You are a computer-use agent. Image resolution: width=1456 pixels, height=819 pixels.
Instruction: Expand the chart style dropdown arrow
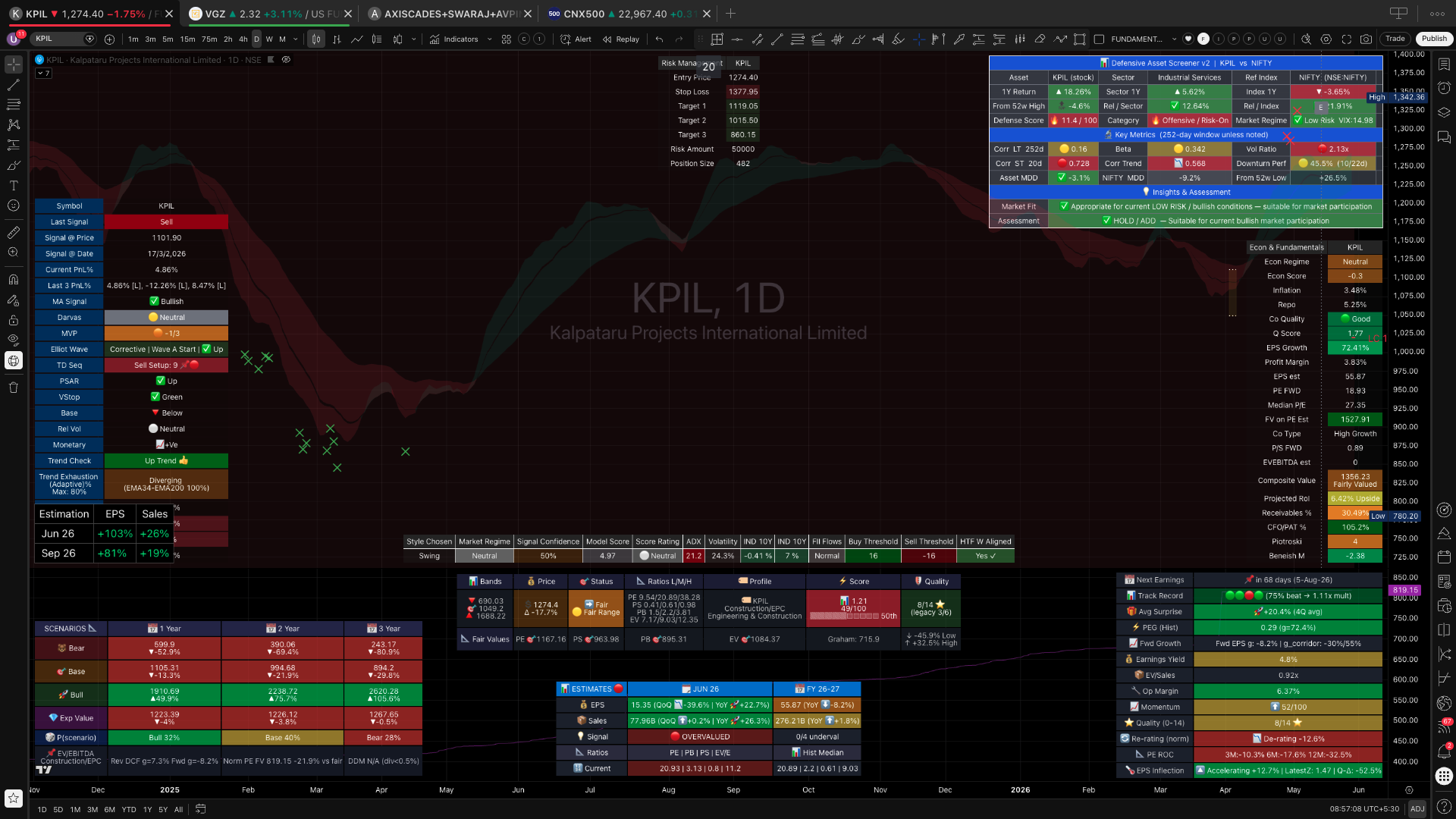coord(413,39)
